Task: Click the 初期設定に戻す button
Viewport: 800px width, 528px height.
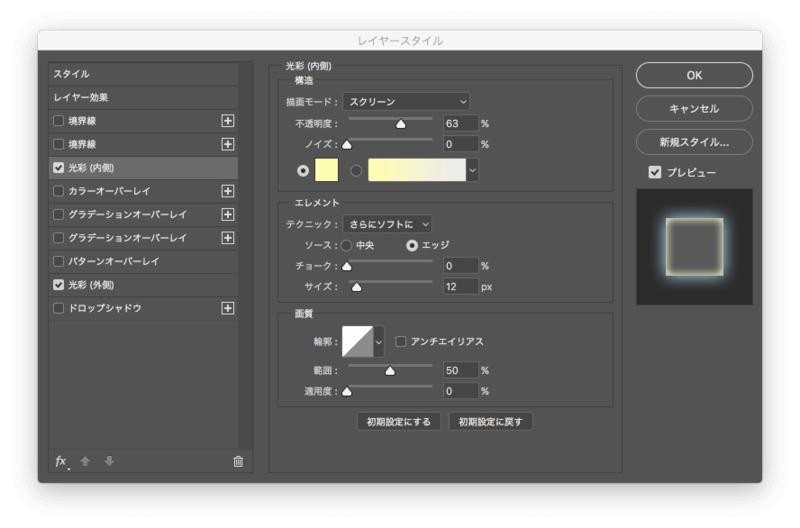Action: pyautogui.click(x=491, y=422)
